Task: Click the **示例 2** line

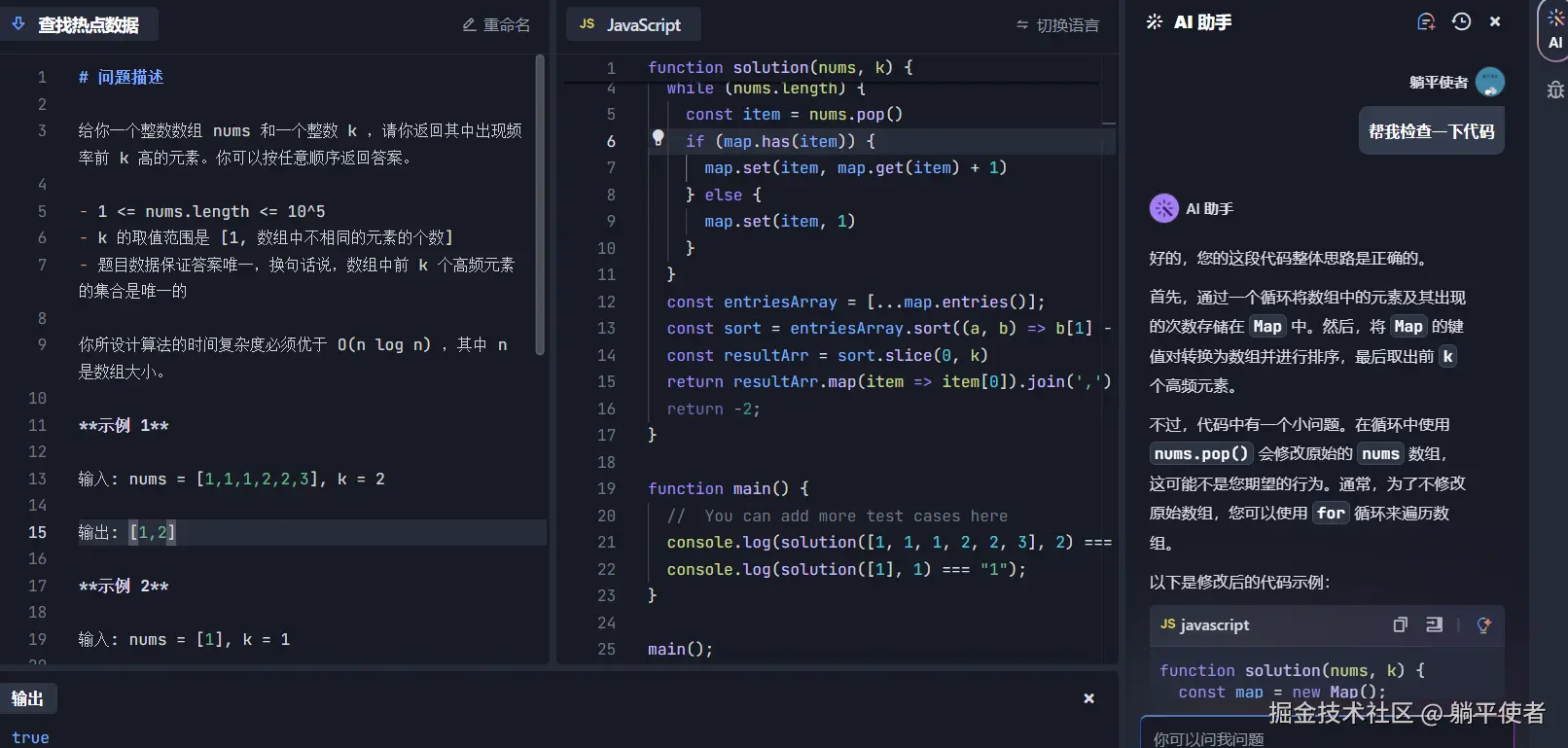Action: pyautogui.click(x=124, y=586)
